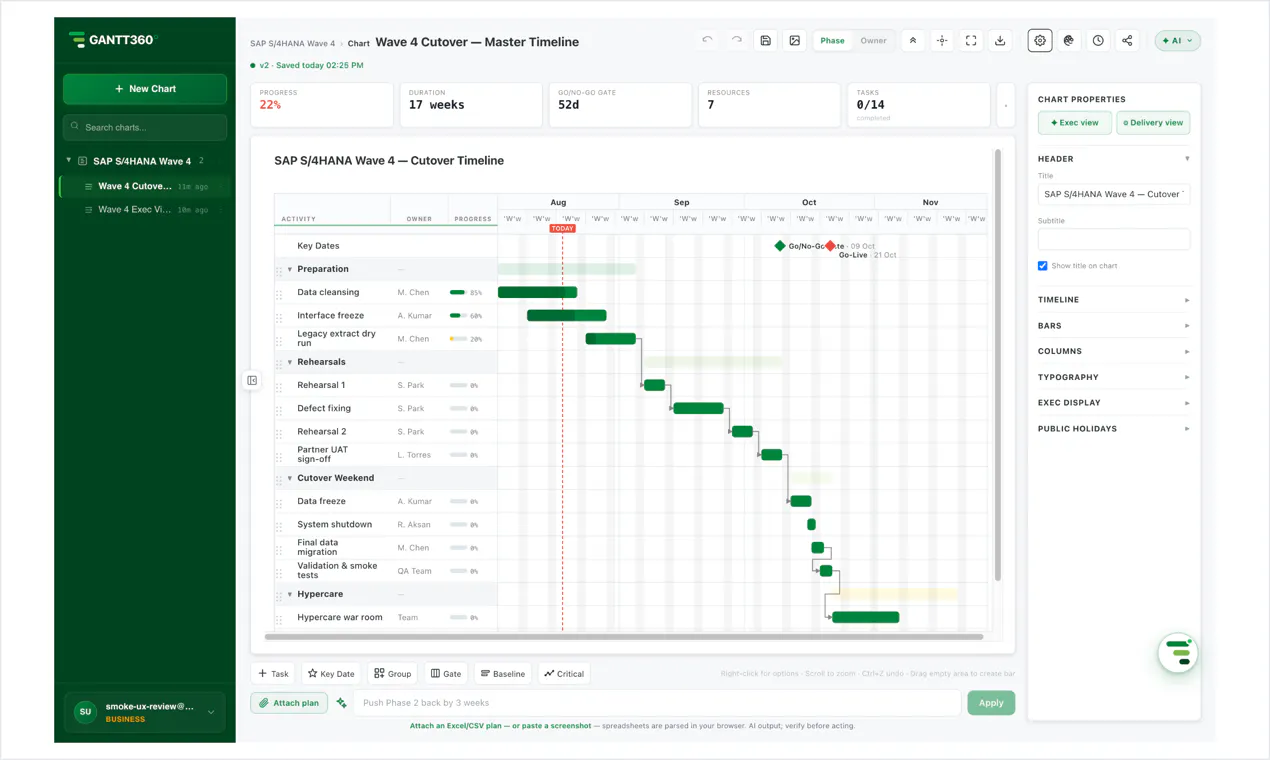The height and width of the screenshot is (760, 1270).
Task: Click the Hypercare war room task bar
Action: pyautogui.click(x=865, y=617)
